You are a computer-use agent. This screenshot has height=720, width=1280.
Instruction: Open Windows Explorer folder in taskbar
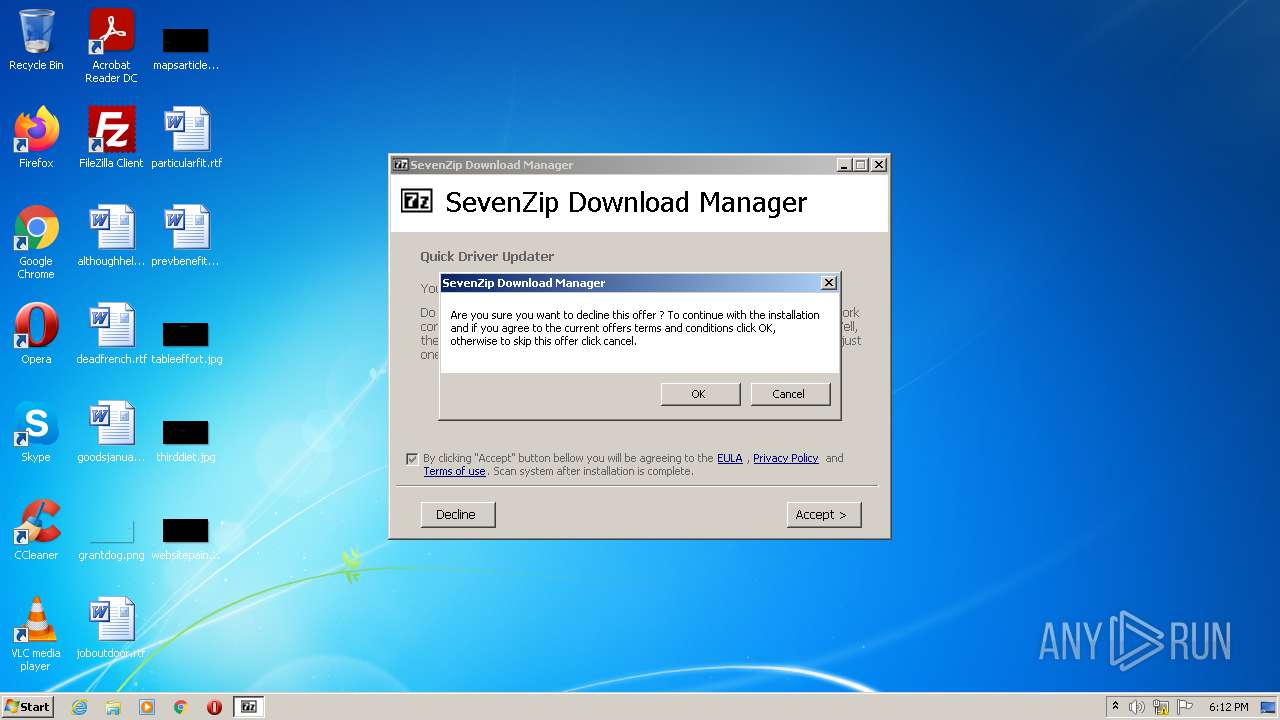click(113, 707)
